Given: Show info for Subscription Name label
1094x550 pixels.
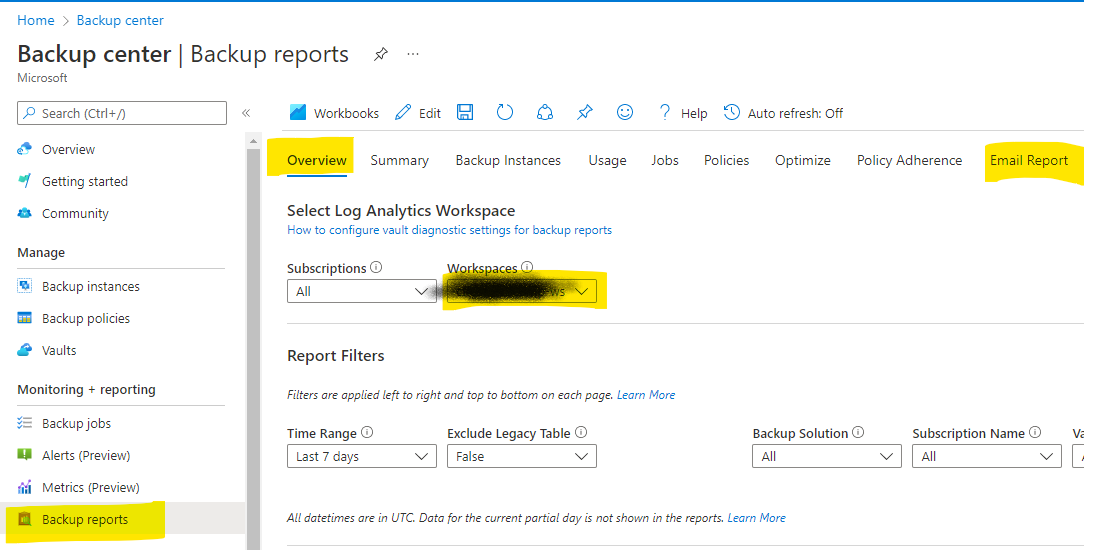Looking at the screenshot, I should [x=1035, y=433].
